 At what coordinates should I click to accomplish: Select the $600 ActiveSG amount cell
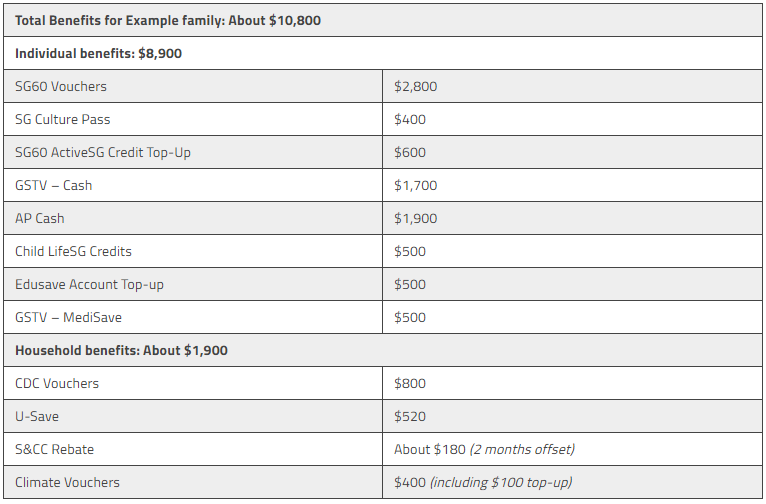click(410, 152)
